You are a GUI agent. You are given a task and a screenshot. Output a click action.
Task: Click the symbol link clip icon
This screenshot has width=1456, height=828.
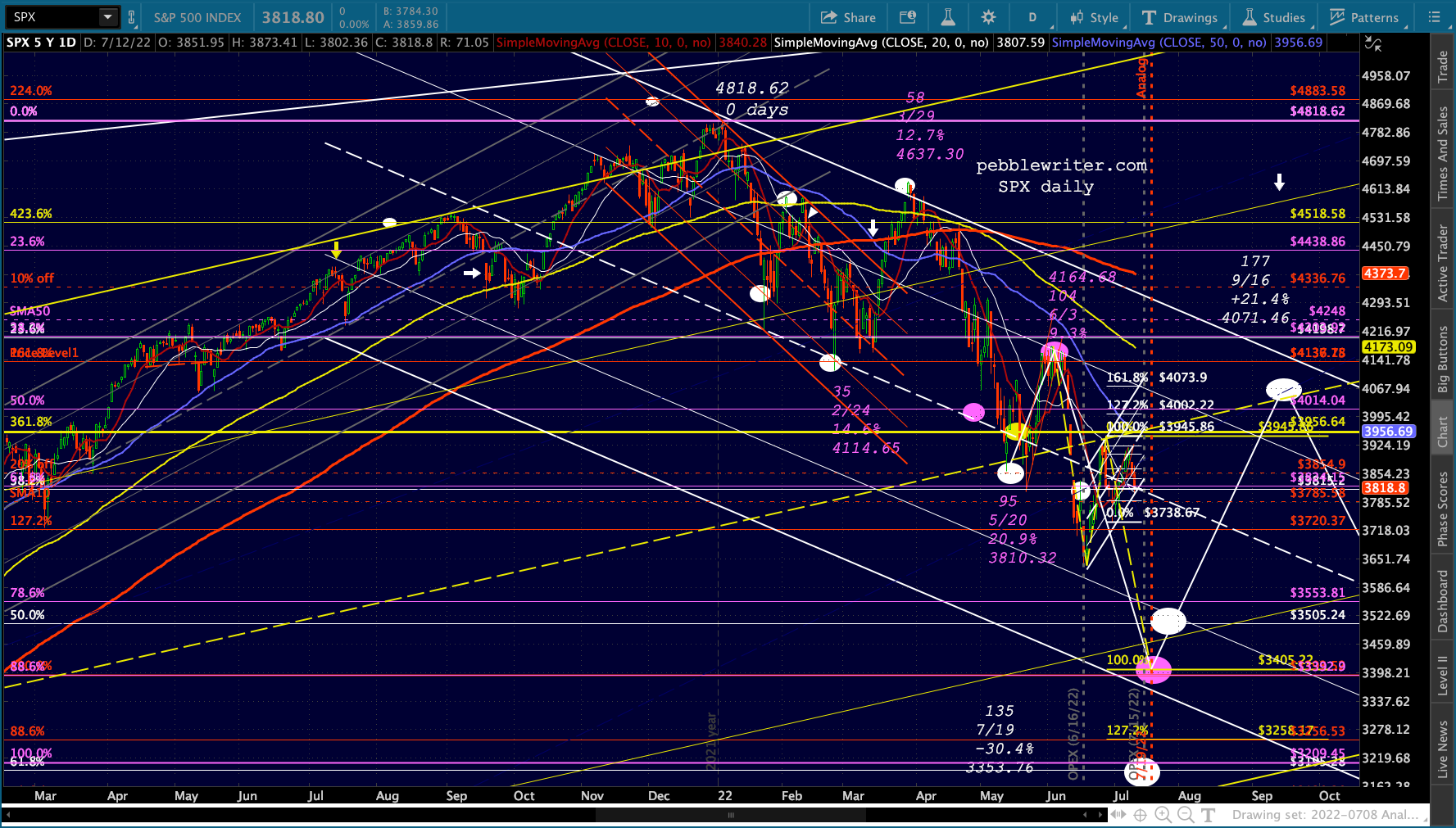[131, 17]
